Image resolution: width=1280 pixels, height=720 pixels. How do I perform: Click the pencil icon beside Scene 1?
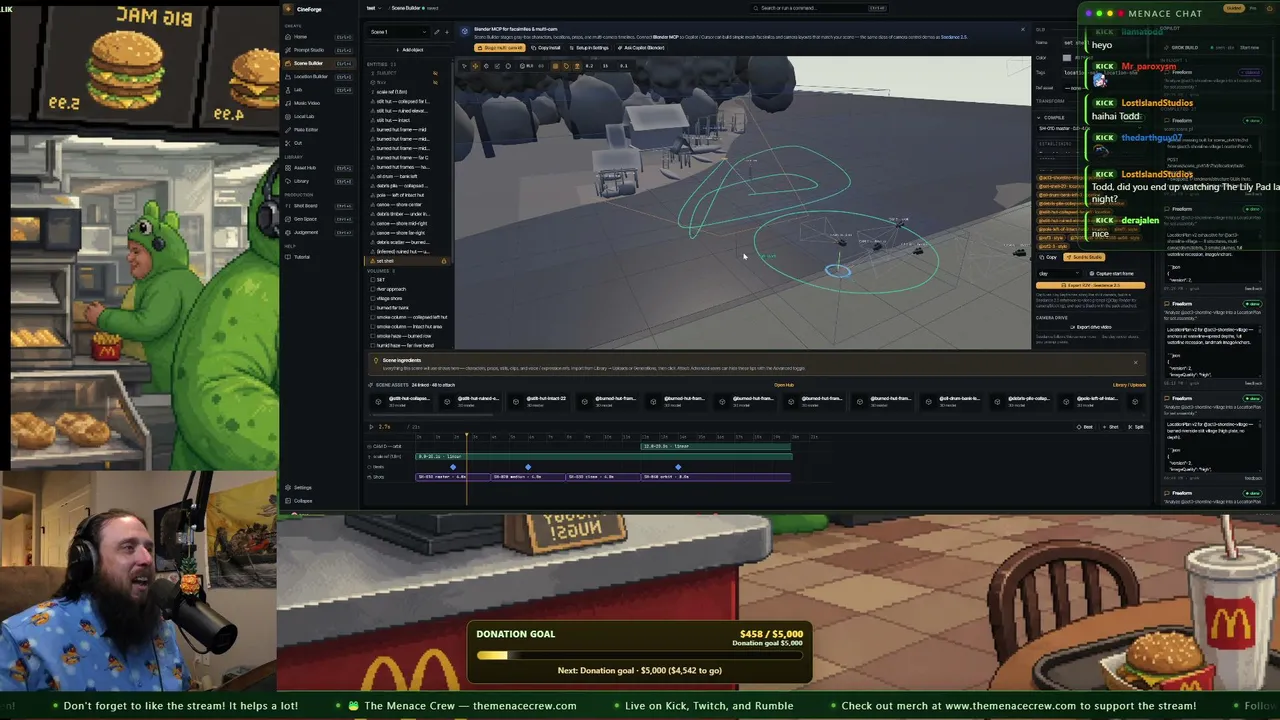[x=436, y=32]
